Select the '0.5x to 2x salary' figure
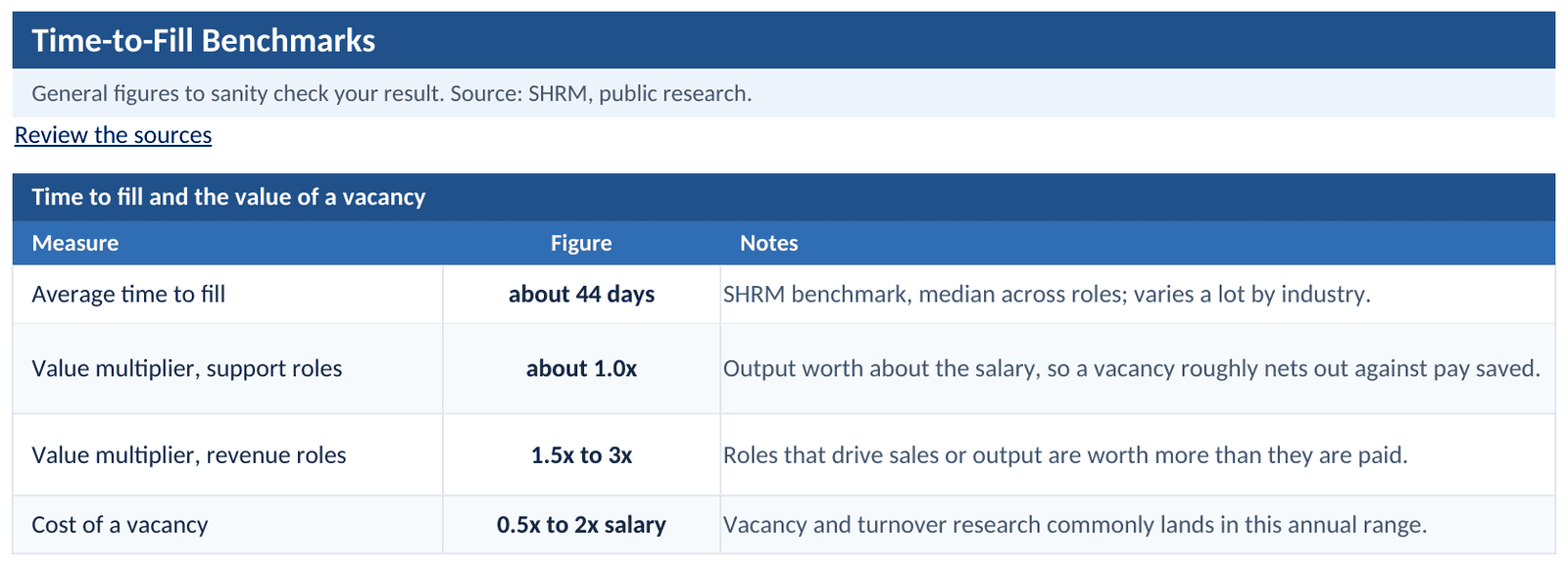This screenshot has width=1568, height=566. (581, 525)
